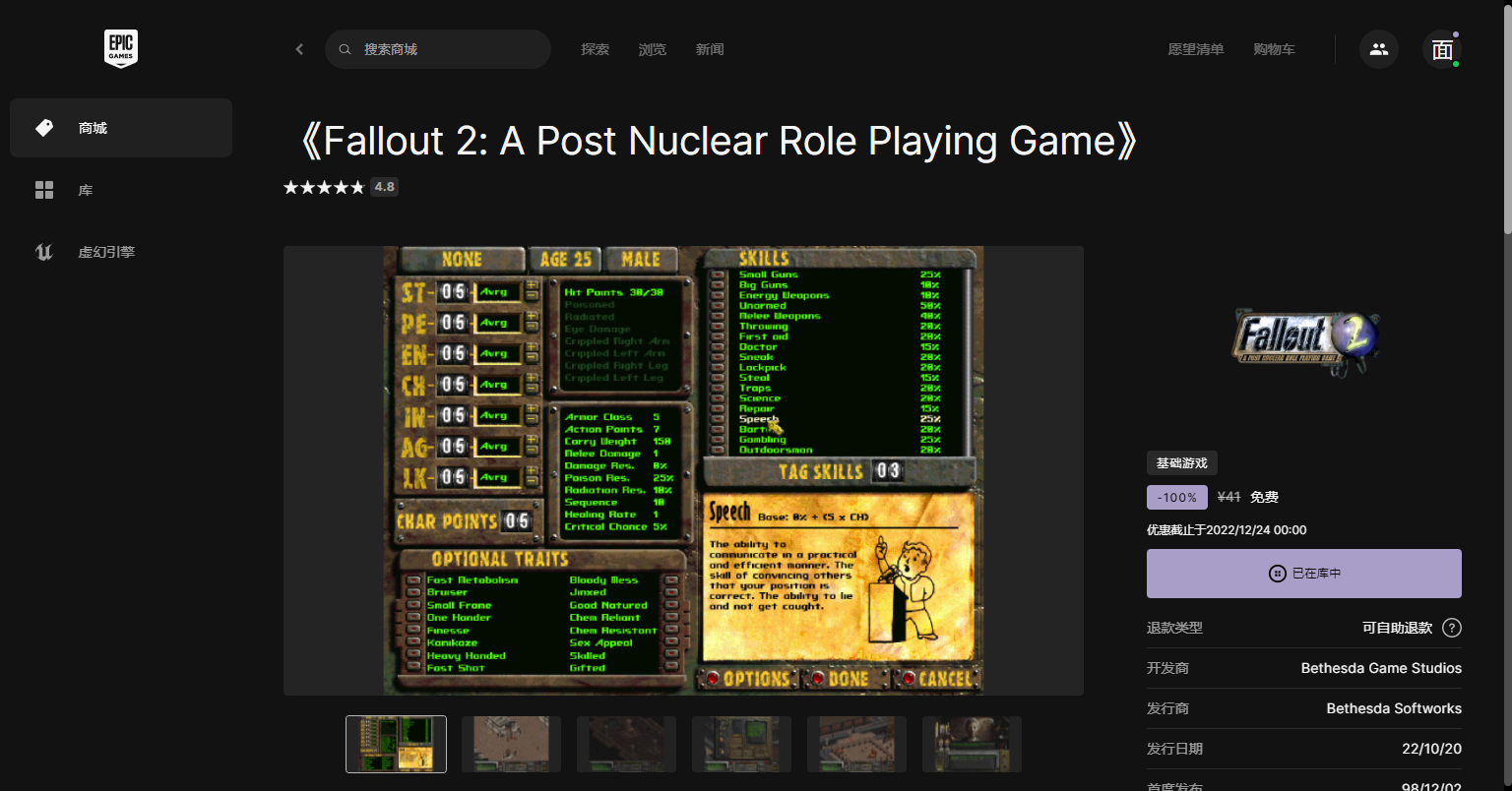Image resolution: width=1512 pixels, height=791 pixels.
Task: Select the fifth screenshot thumbnail
Action: 856,744
